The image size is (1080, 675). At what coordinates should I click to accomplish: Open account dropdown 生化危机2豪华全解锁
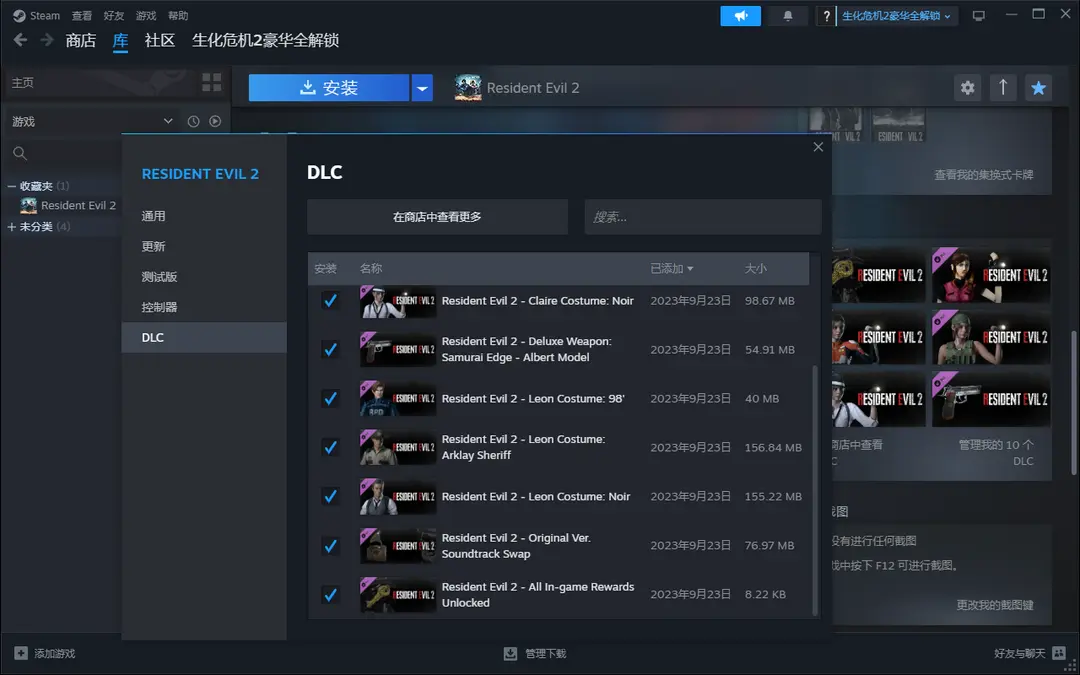pos(896,16)
